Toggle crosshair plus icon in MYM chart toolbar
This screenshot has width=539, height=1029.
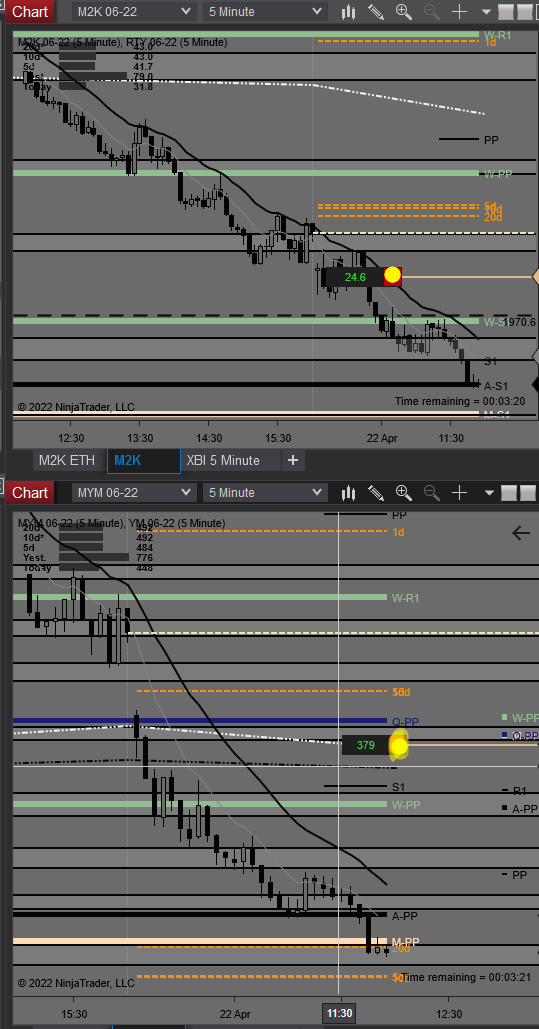click(460, 492)
